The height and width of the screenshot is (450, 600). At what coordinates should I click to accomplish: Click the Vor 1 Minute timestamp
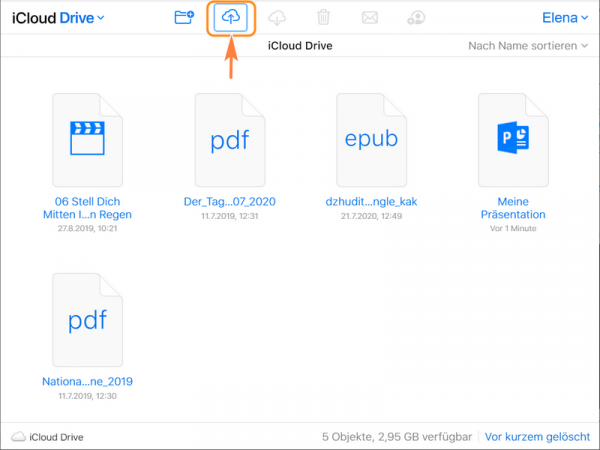coord(513,228)
